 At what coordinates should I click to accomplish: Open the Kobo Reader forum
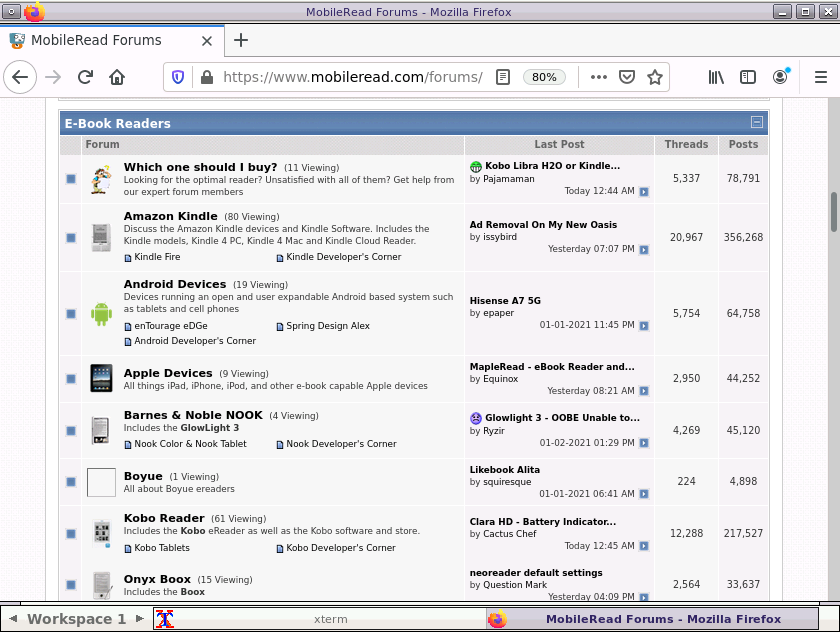164,518
